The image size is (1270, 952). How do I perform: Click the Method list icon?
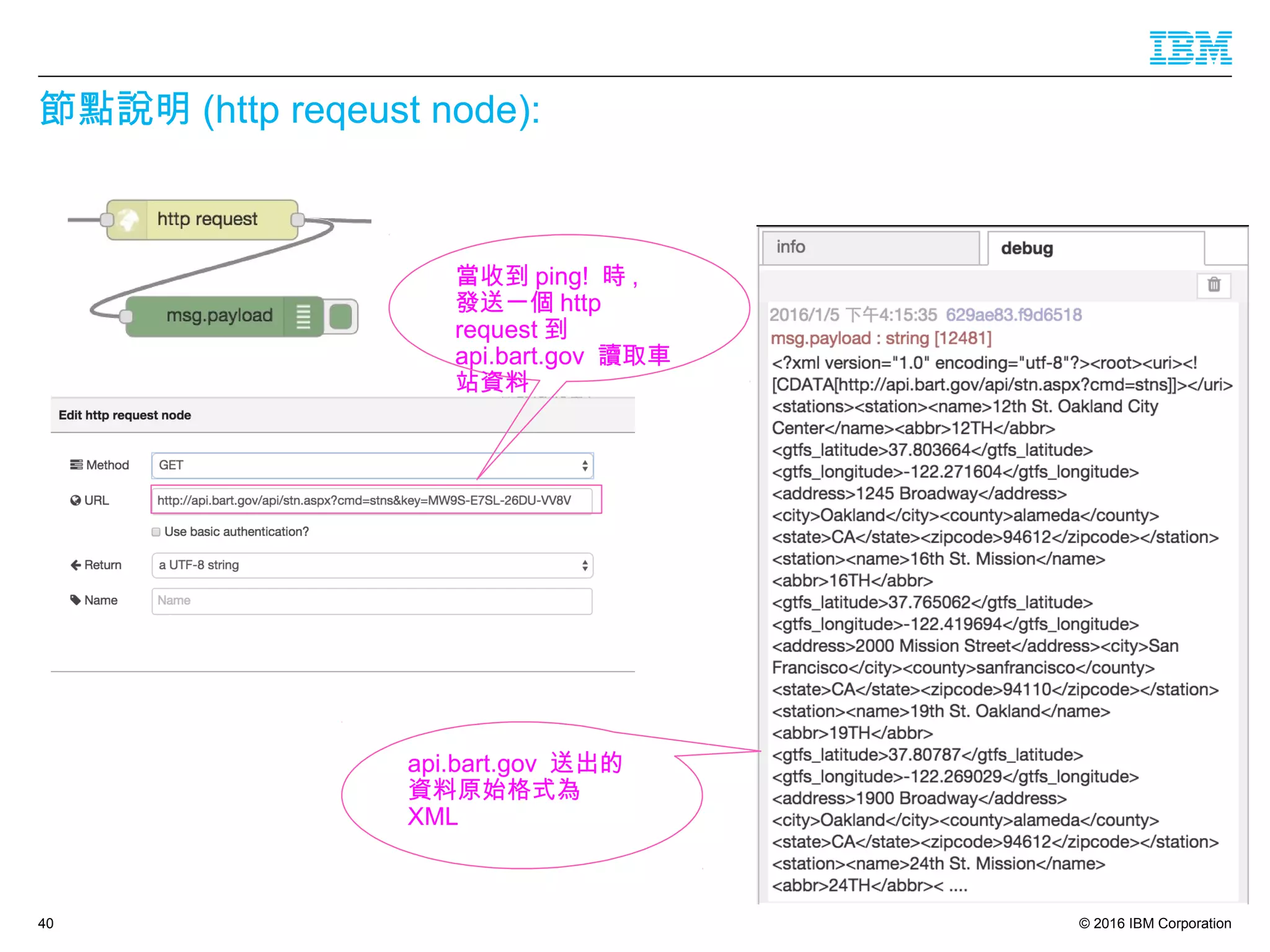76,465
